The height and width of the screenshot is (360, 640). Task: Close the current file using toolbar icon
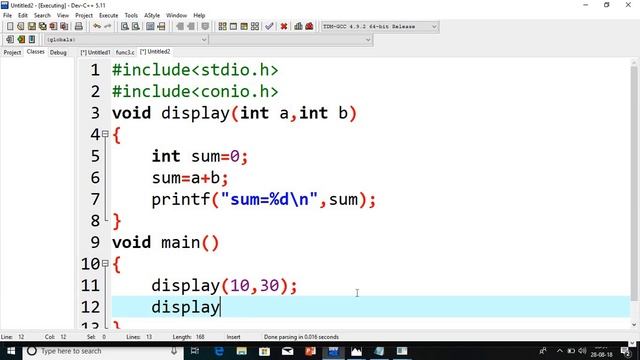coord(53,27)
